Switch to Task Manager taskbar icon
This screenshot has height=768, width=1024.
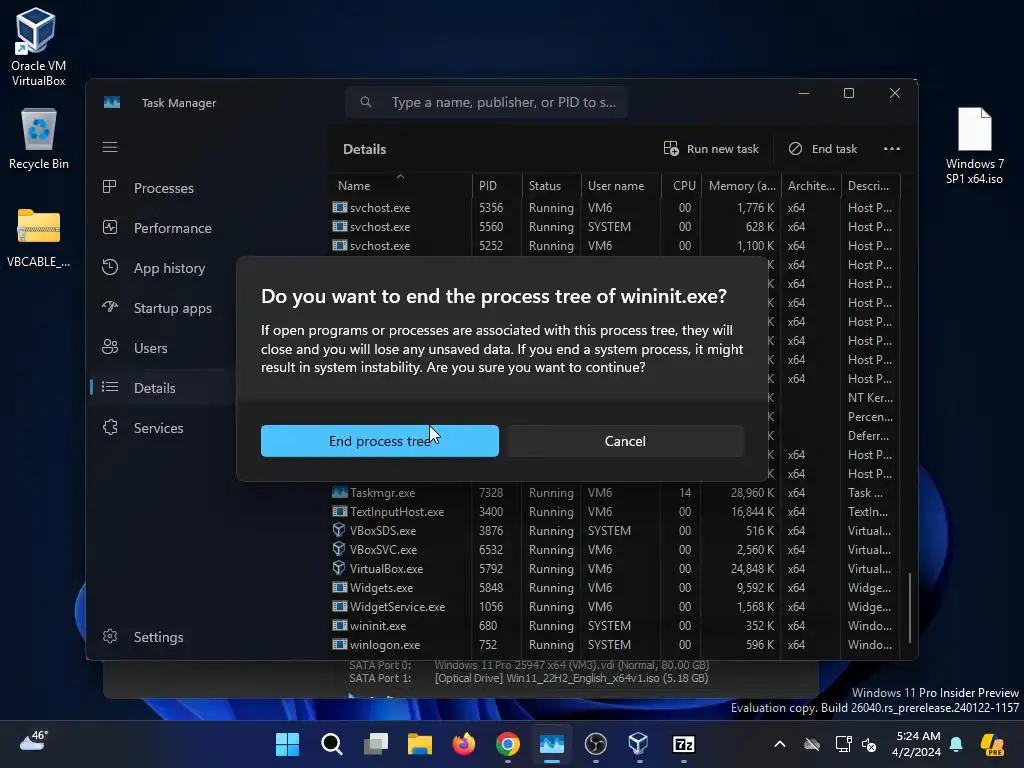point(552,744)
